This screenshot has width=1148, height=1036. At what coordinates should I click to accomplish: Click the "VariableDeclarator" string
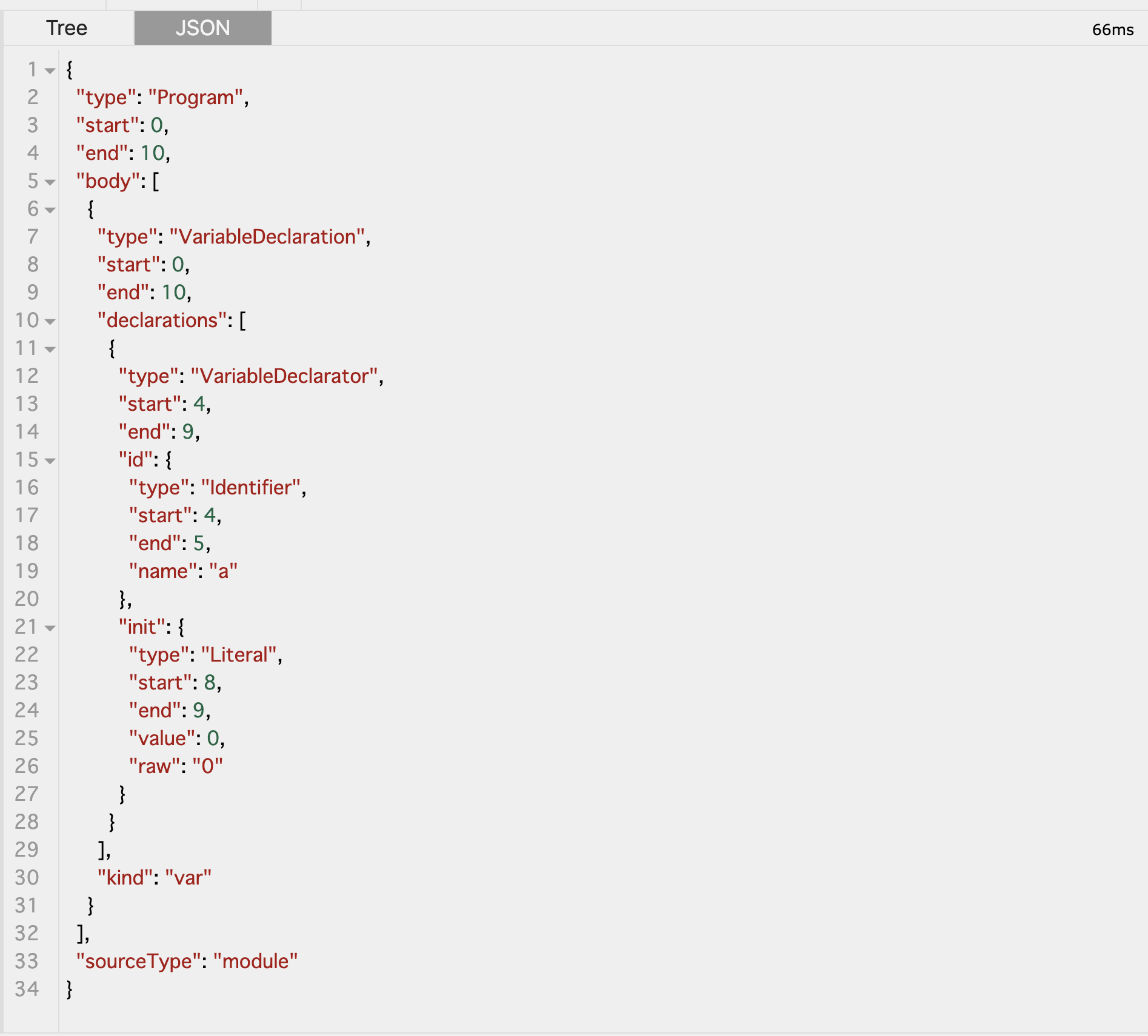[284, 376]
